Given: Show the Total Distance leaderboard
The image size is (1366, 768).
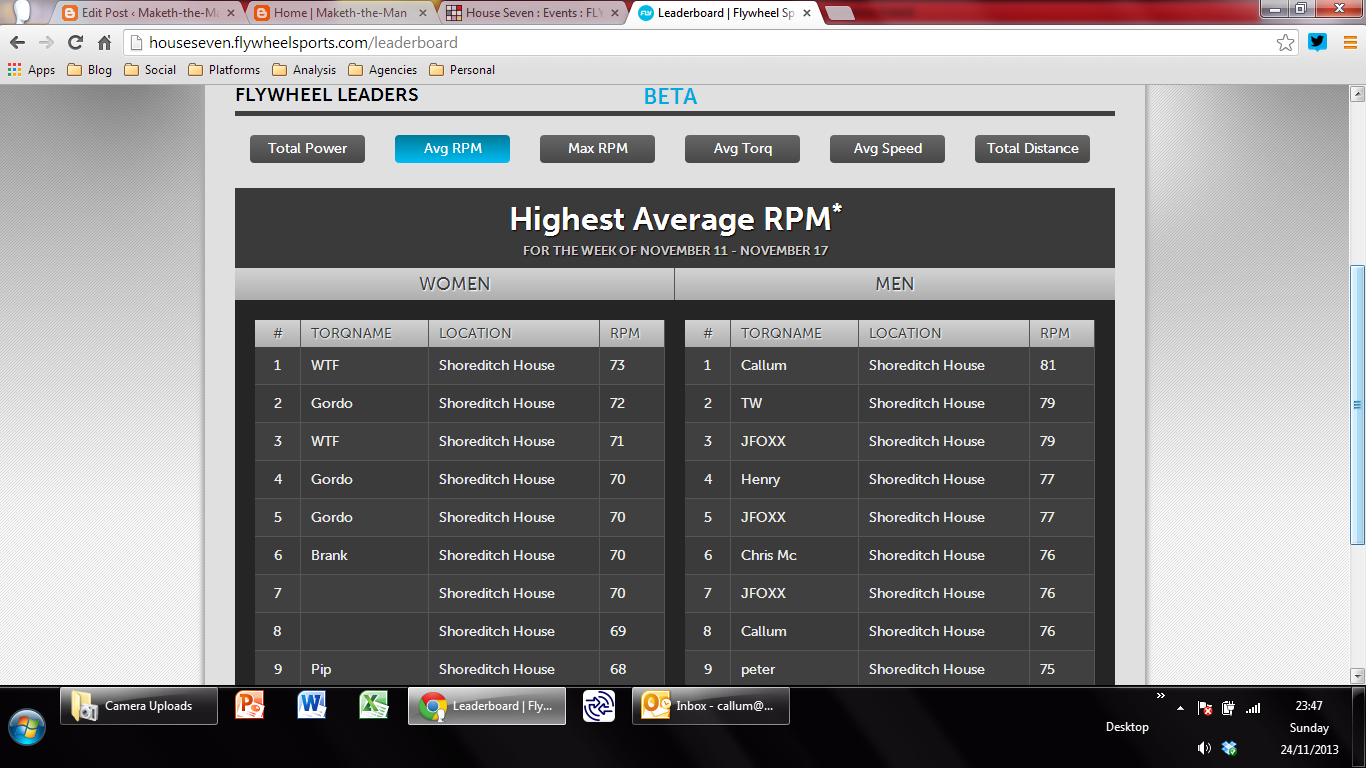Looking at the screenshot, I should [1032, 149].
